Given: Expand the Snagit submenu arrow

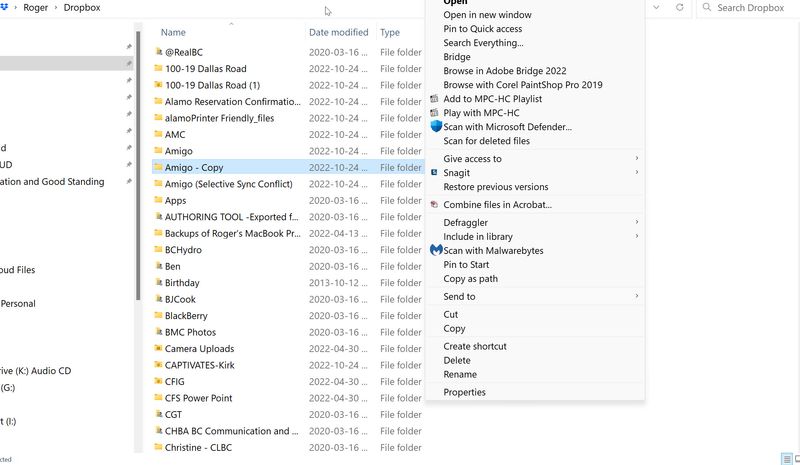Looking at the screenshot, I should pyautogui.click(x=637, y=172).
